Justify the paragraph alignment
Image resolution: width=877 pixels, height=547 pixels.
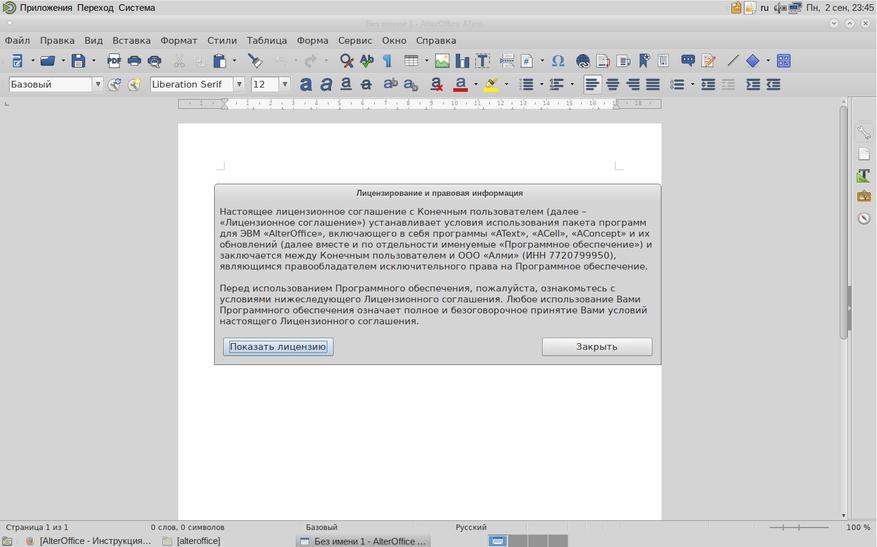pos(653,84)
